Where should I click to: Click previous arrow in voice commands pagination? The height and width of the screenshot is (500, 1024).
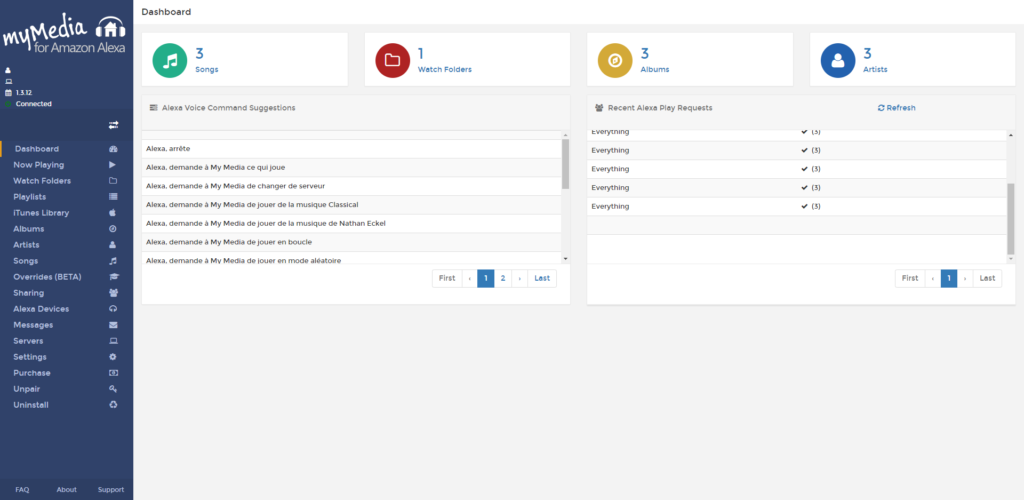coord(470,278)
